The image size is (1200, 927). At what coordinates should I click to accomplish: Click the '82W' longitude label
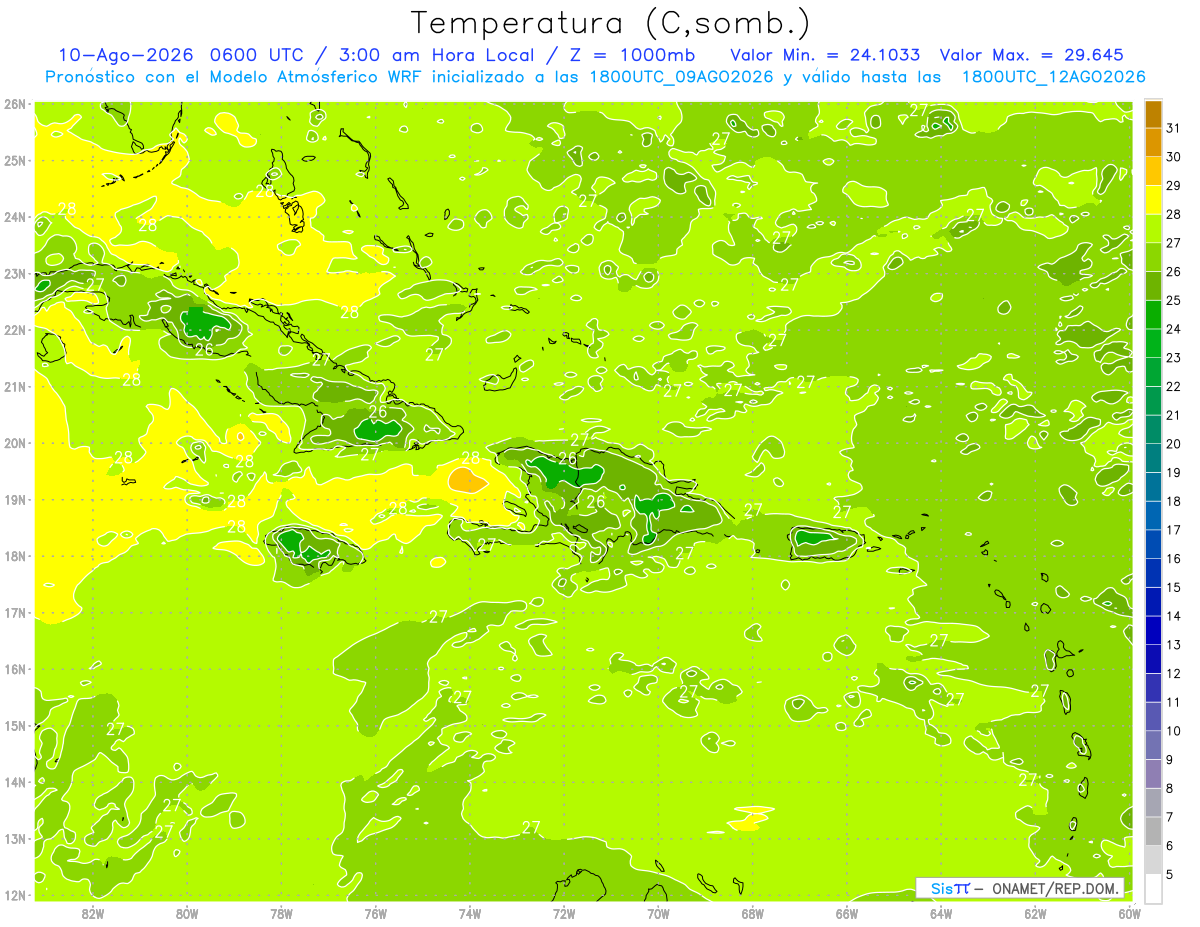[x=92, y=913]
